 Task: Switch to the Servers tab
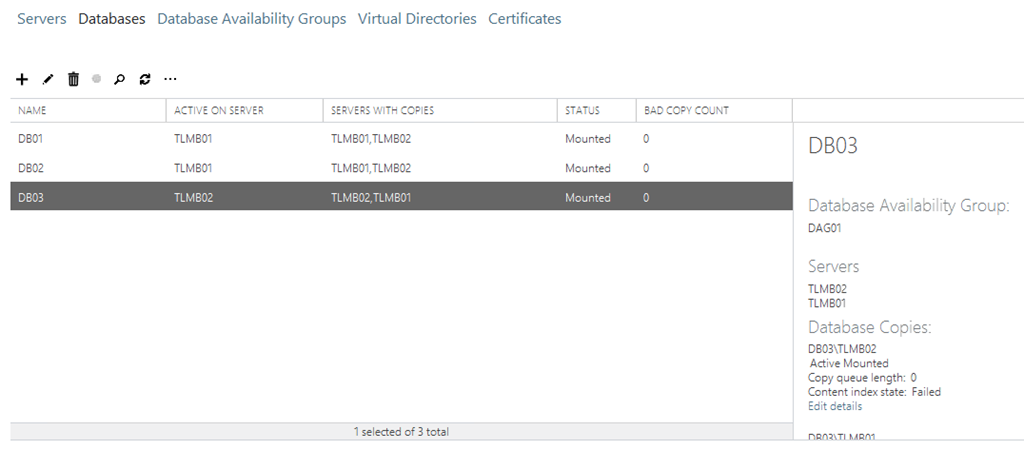click(x=42, y=19)
